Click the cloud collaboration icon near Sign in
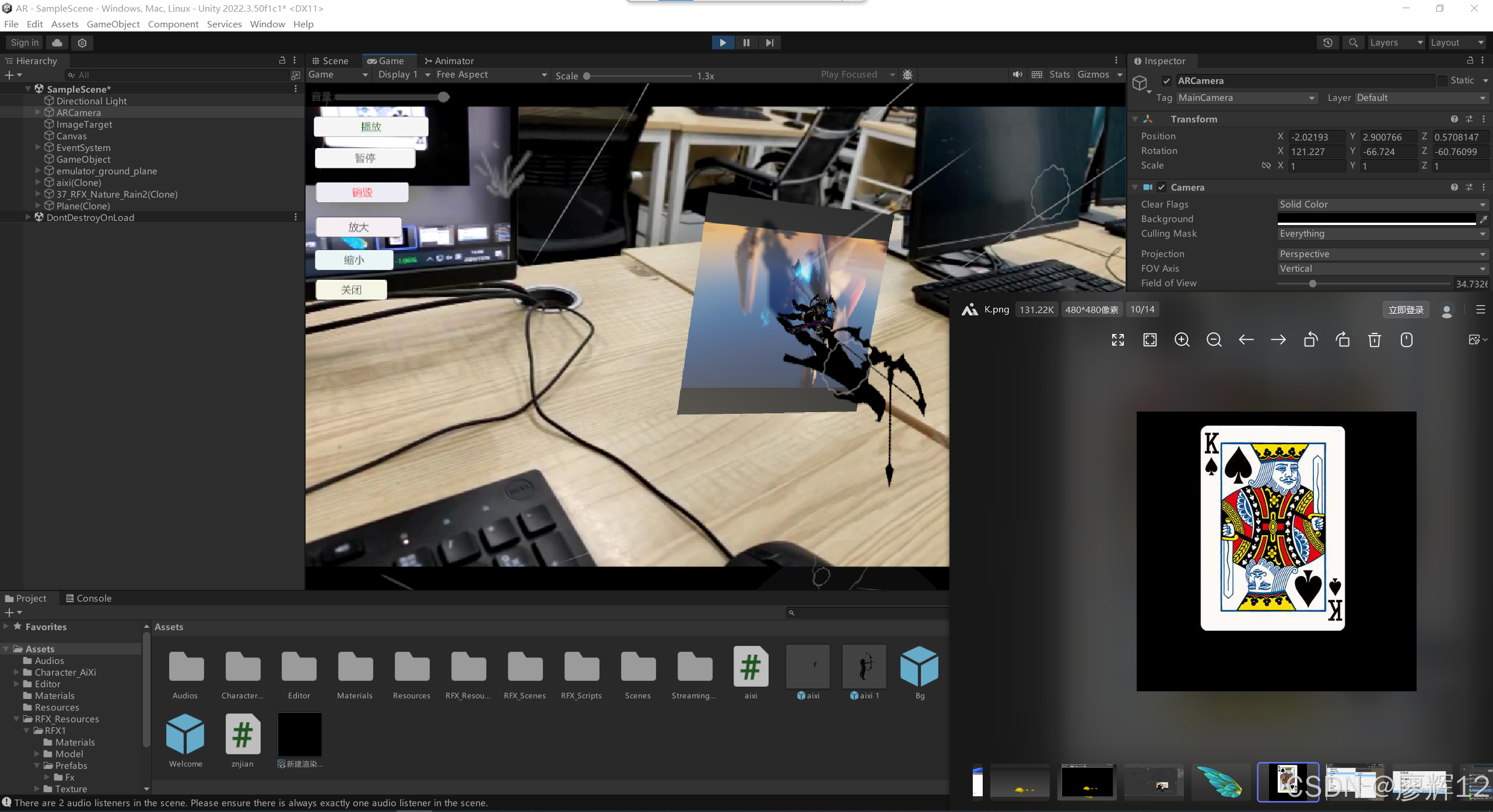The width and height of the screenshot is (1493, 812). click(56, 43)
